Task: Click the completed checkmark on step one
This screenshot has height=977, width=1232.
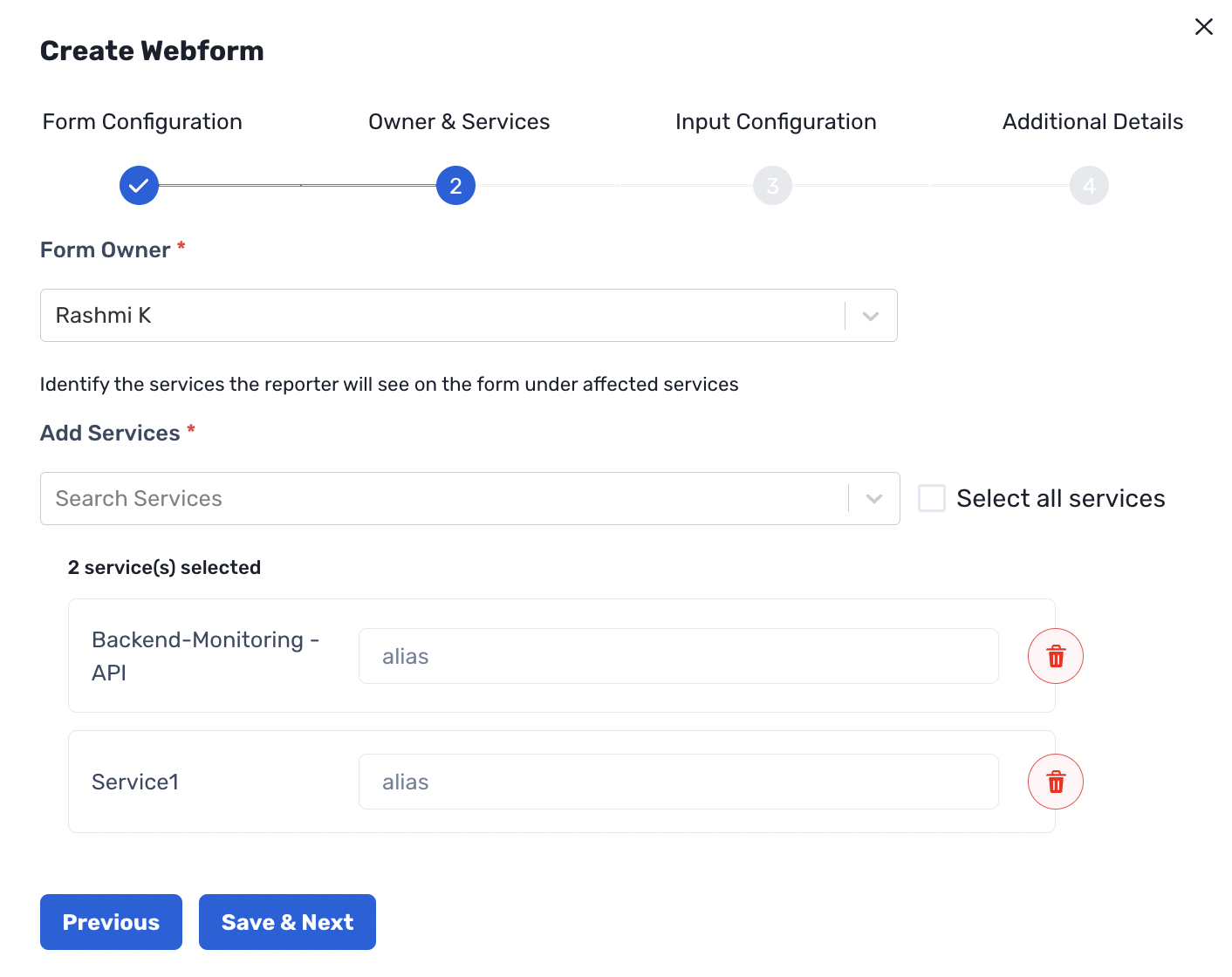Action: pos(139,185)
